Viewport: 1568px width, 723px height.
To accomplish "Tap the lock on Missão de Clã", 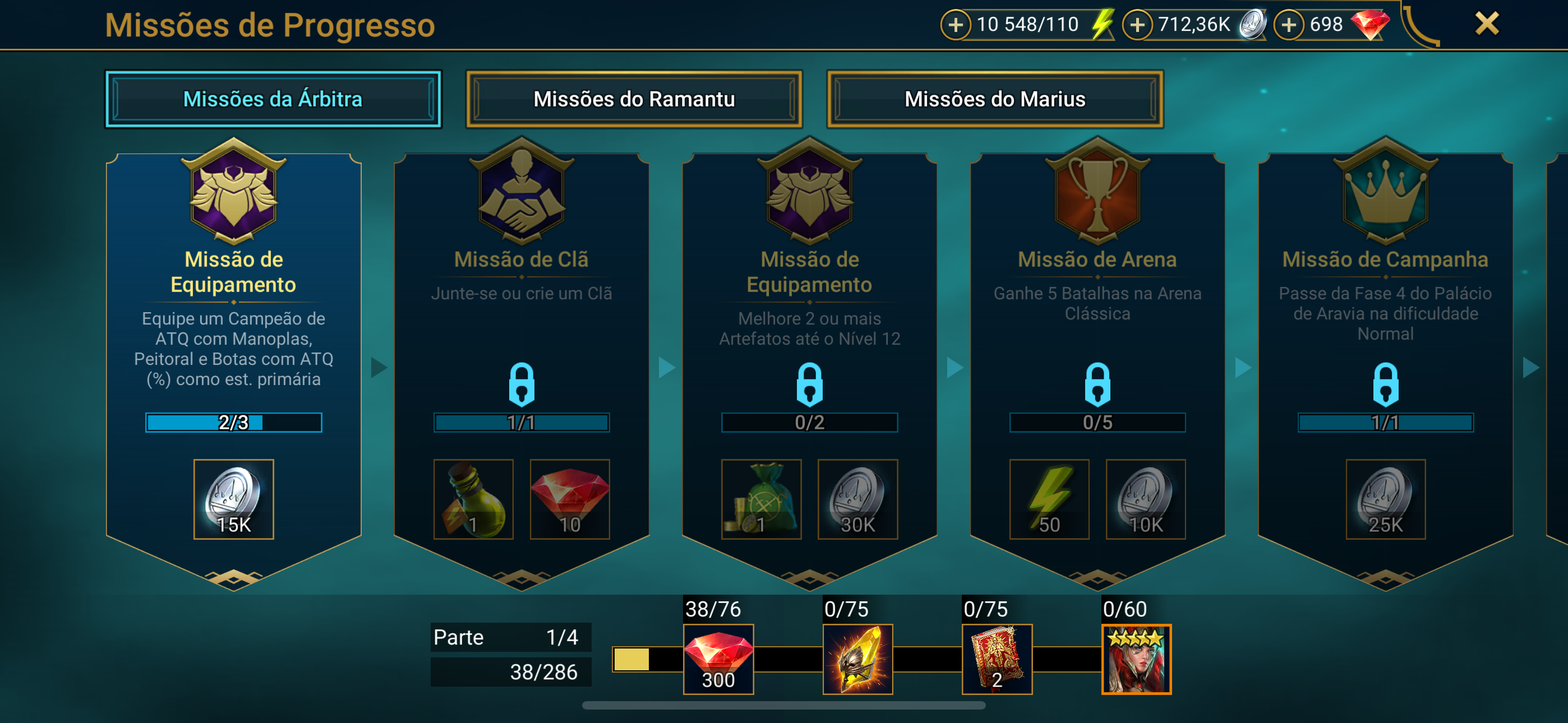I will pyautogui.click(x=522, y=384).
